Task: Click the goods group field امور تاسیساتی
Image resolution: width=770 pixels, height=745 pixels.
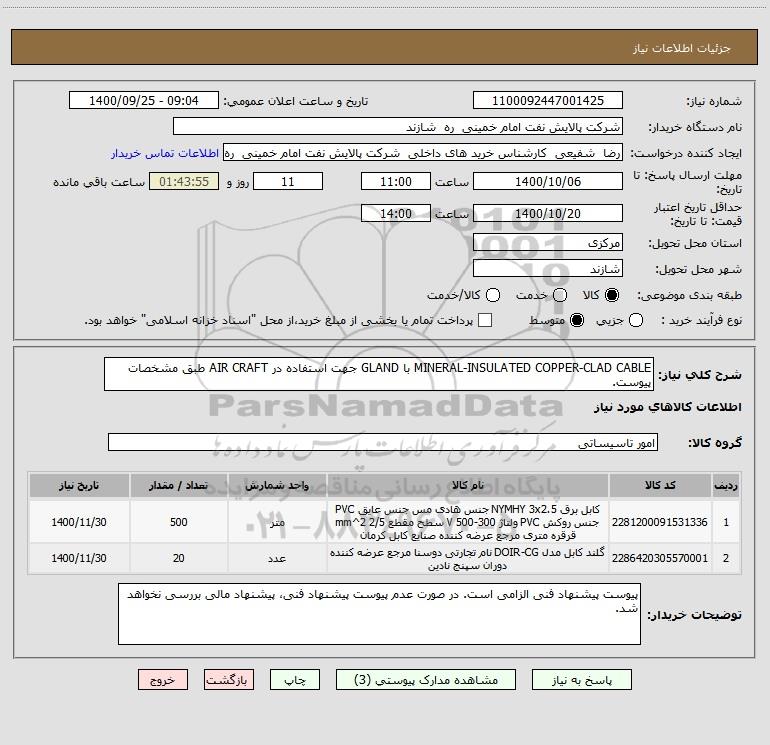Action: tap(383, 442)
